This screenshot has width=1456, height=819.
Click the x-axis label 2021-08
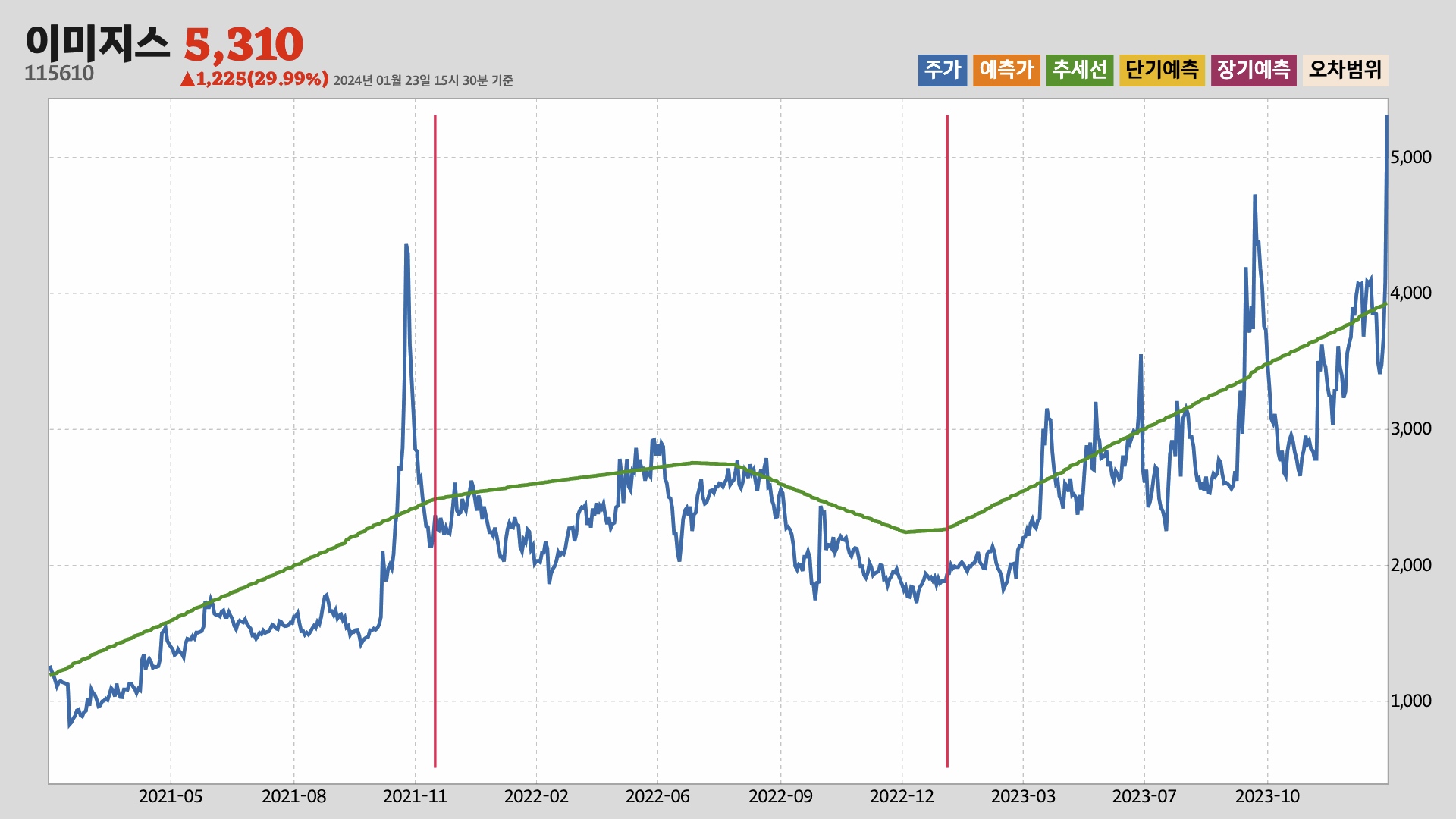pyautogui.click(x=293, y=796)
